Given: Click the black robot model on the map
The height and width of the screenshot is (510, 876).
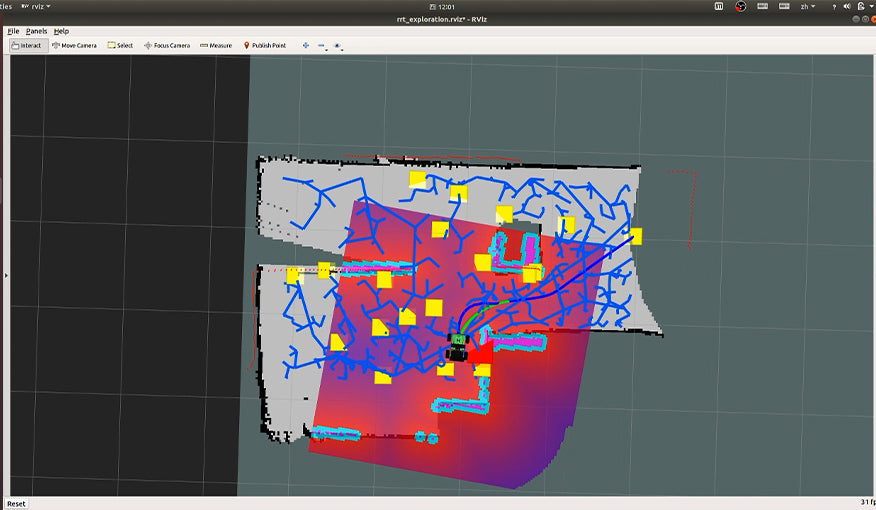Looking at the screenshot, I should 457,347.
